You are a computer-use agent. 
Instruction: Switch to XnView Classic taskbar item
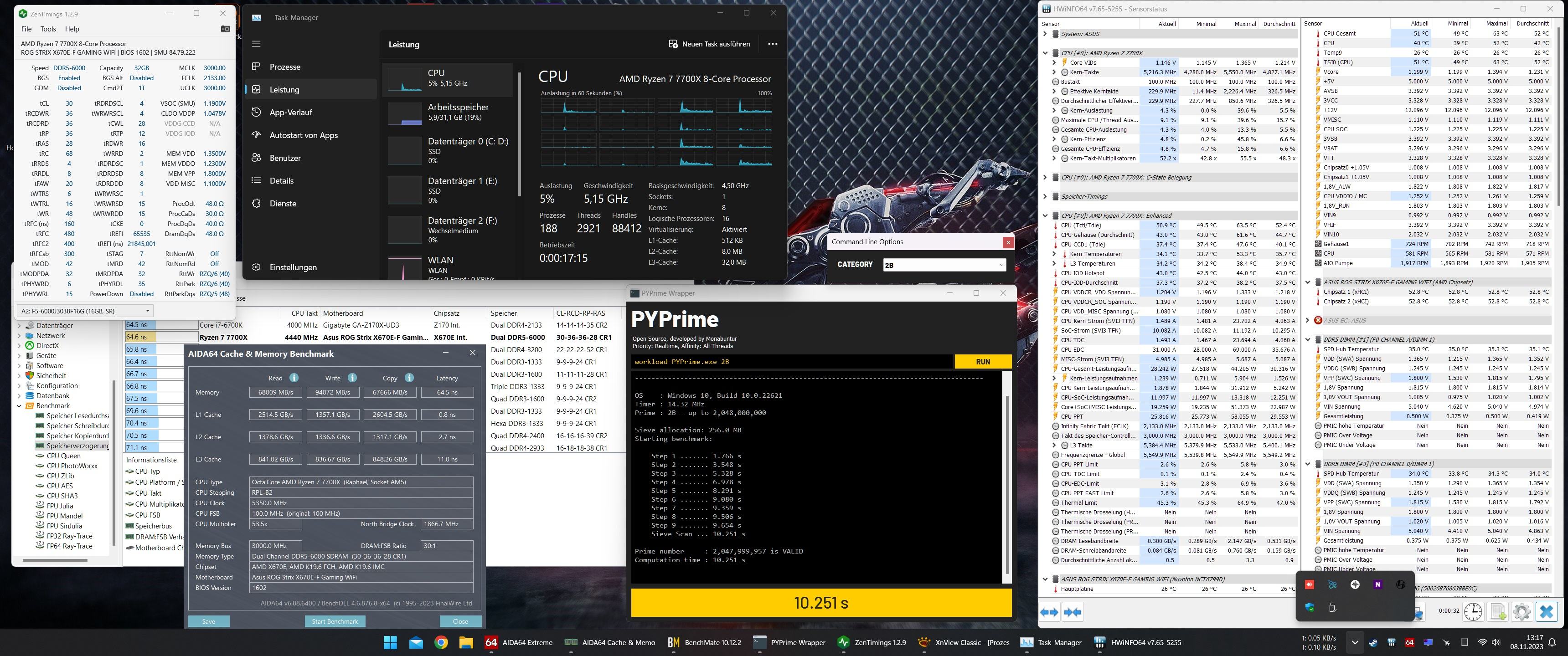pyautogui.click(x=963, y=643)
